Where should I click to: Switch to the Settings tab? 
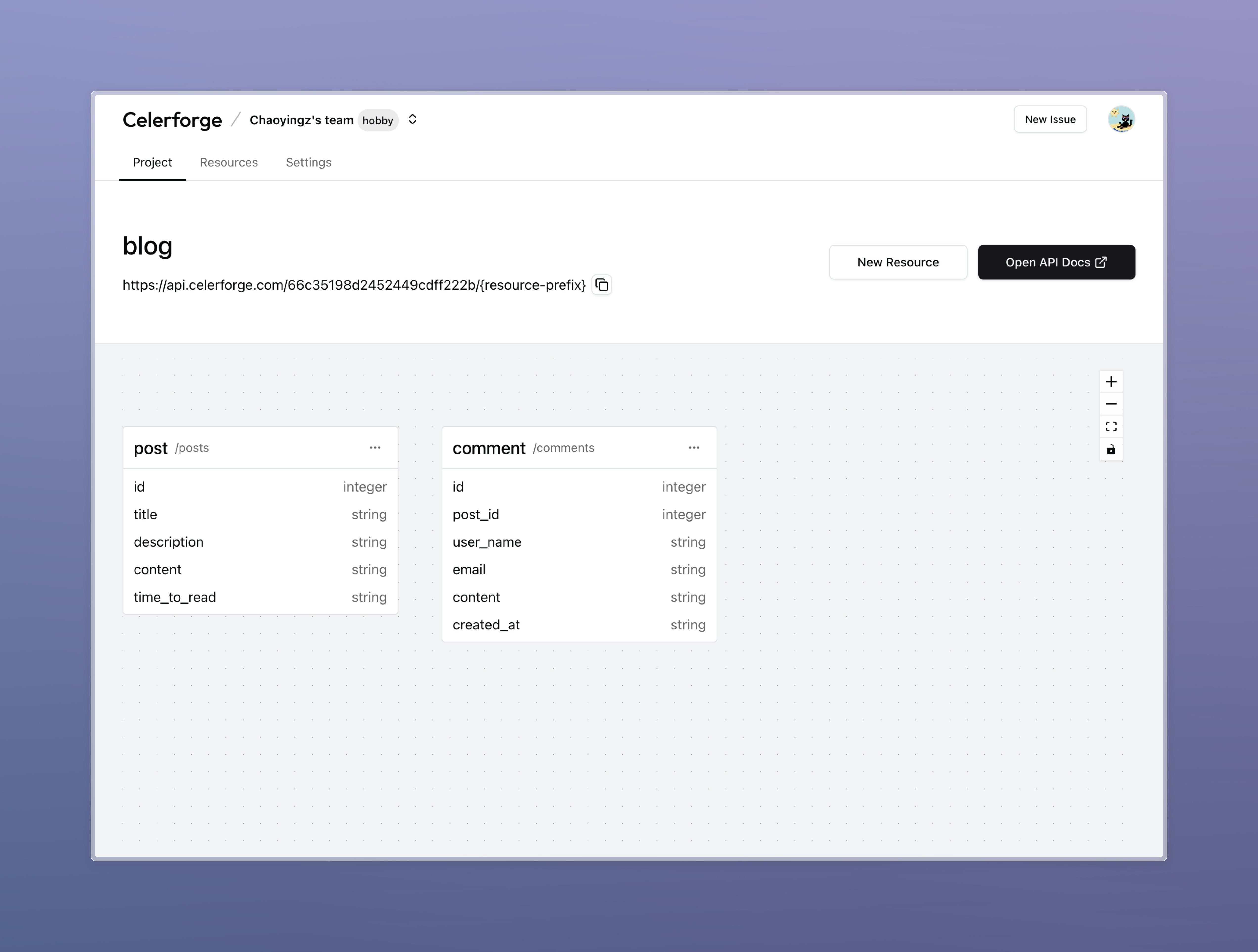(x=308, y=163)
